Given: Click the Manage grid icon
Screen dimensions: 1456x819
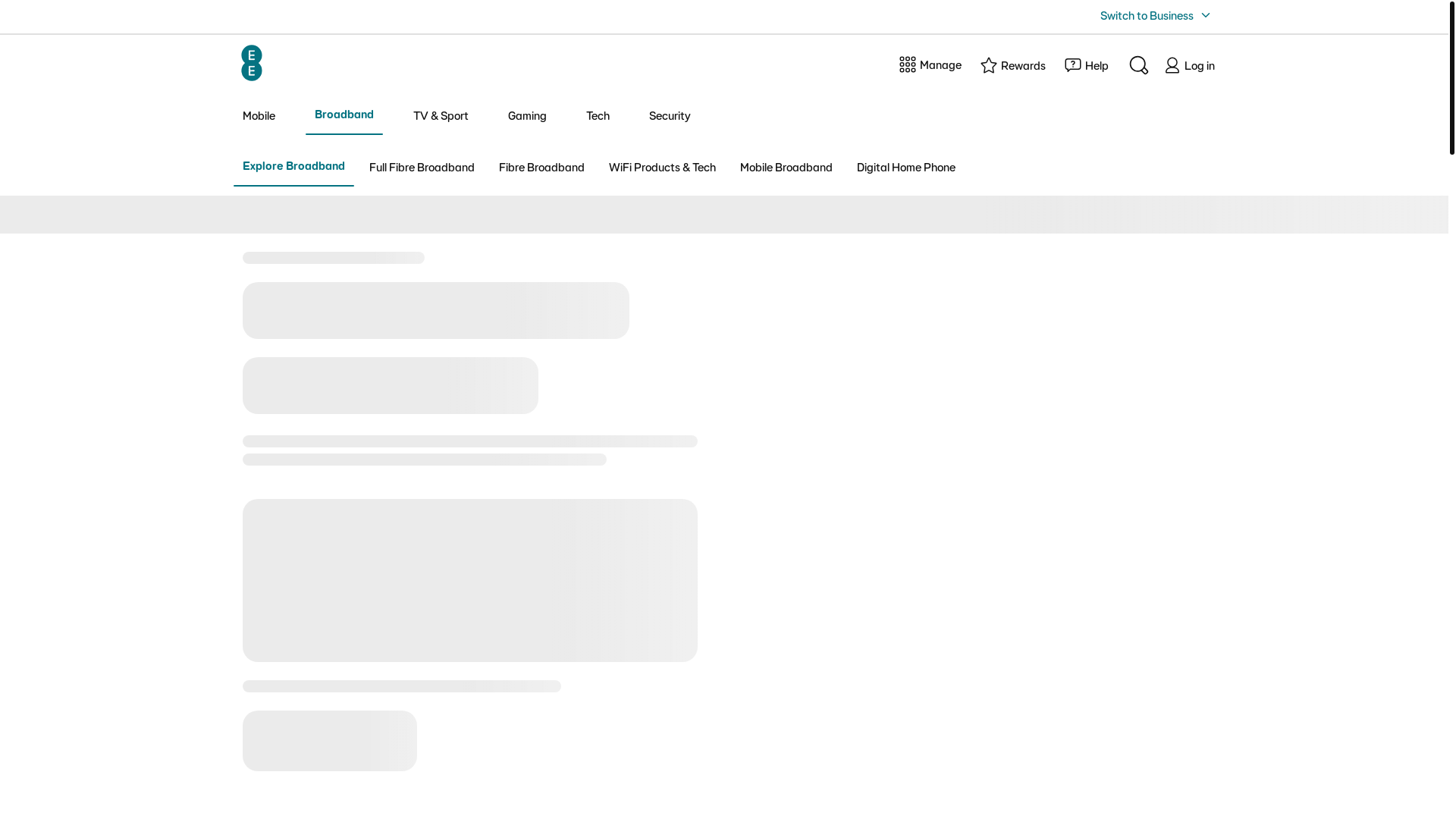Looking at the screenshot, I should [x=908, y=64].
